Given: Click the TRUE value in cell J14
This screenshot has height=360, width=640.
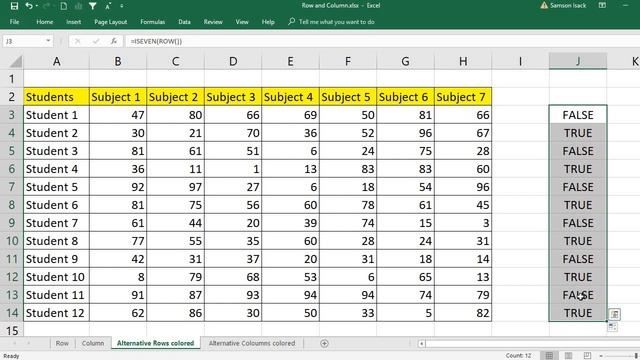Looking at the screenshot, I should pyautogui.click(x=578, y=313).
